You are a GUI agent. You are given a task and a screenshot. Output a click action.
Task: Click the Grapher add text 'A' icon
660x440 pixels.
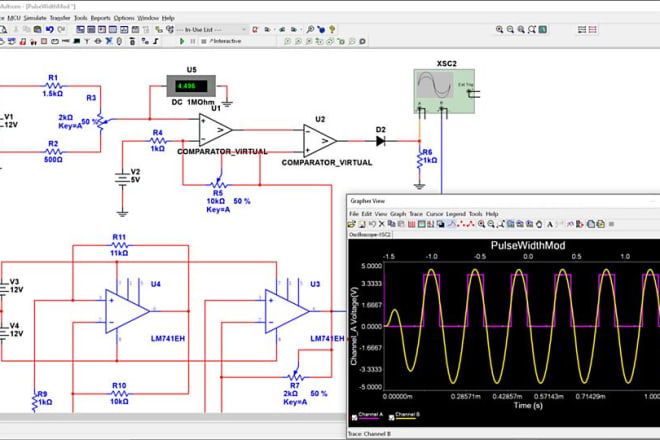(x=551, y=224)
